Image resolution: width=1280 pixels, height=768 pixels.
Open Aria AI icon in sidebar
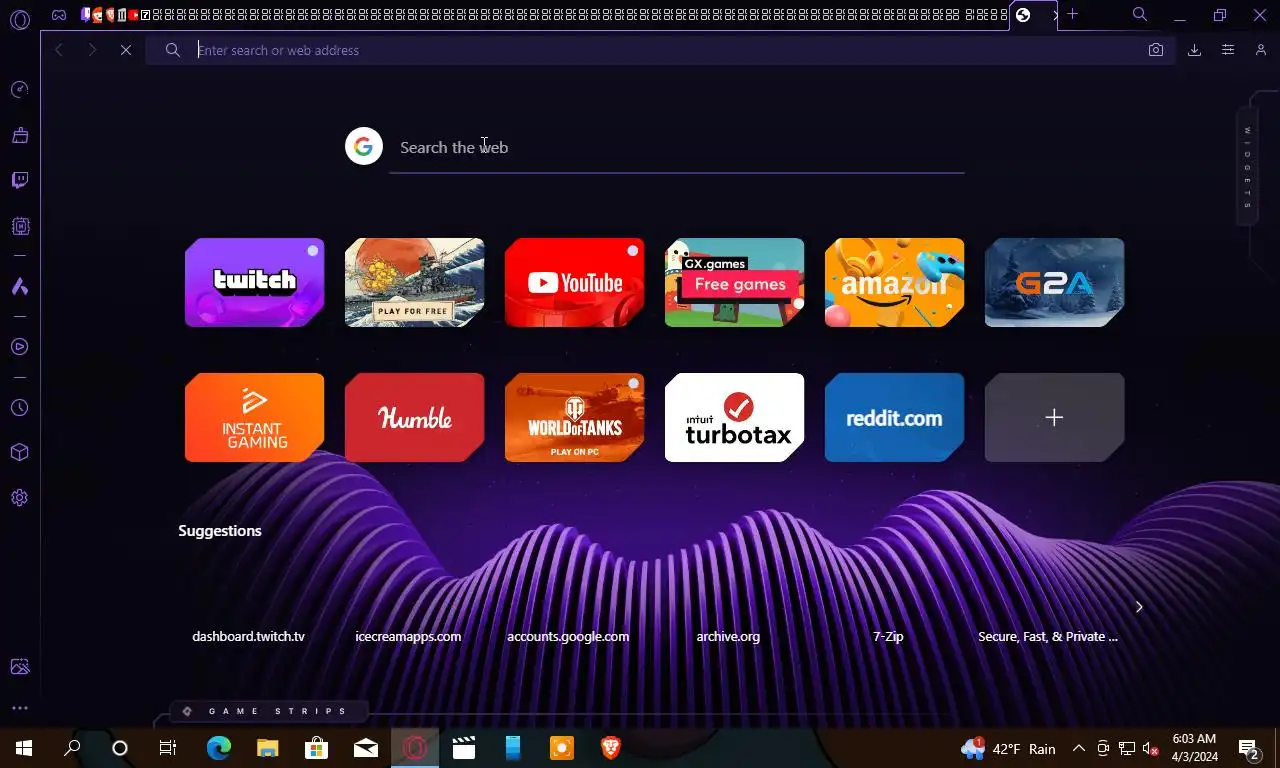[19, 287]
